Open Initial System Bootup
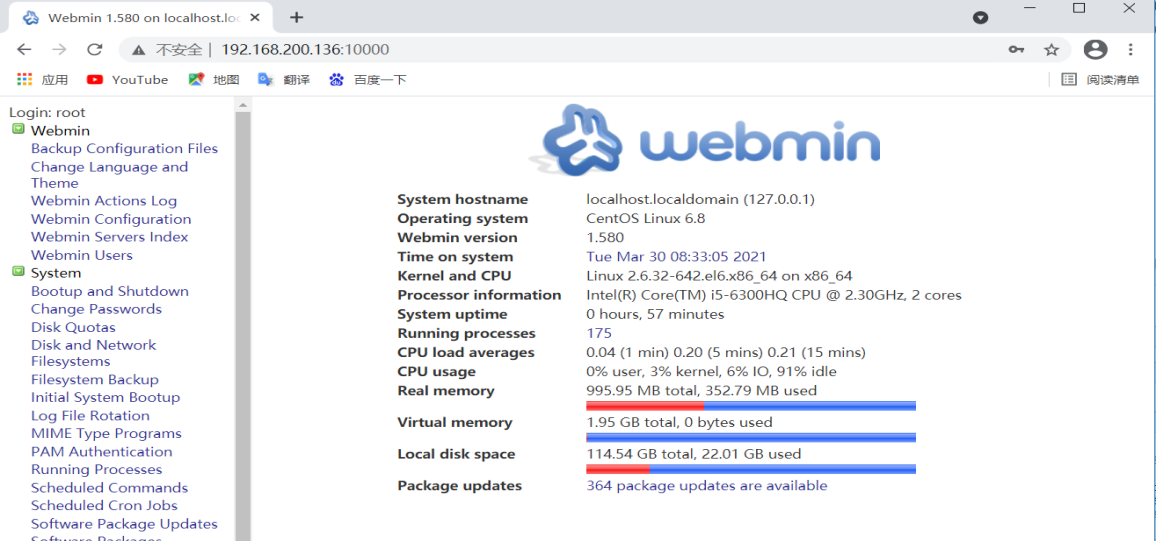Screen dimensions: 1157x542 (105, 397)
